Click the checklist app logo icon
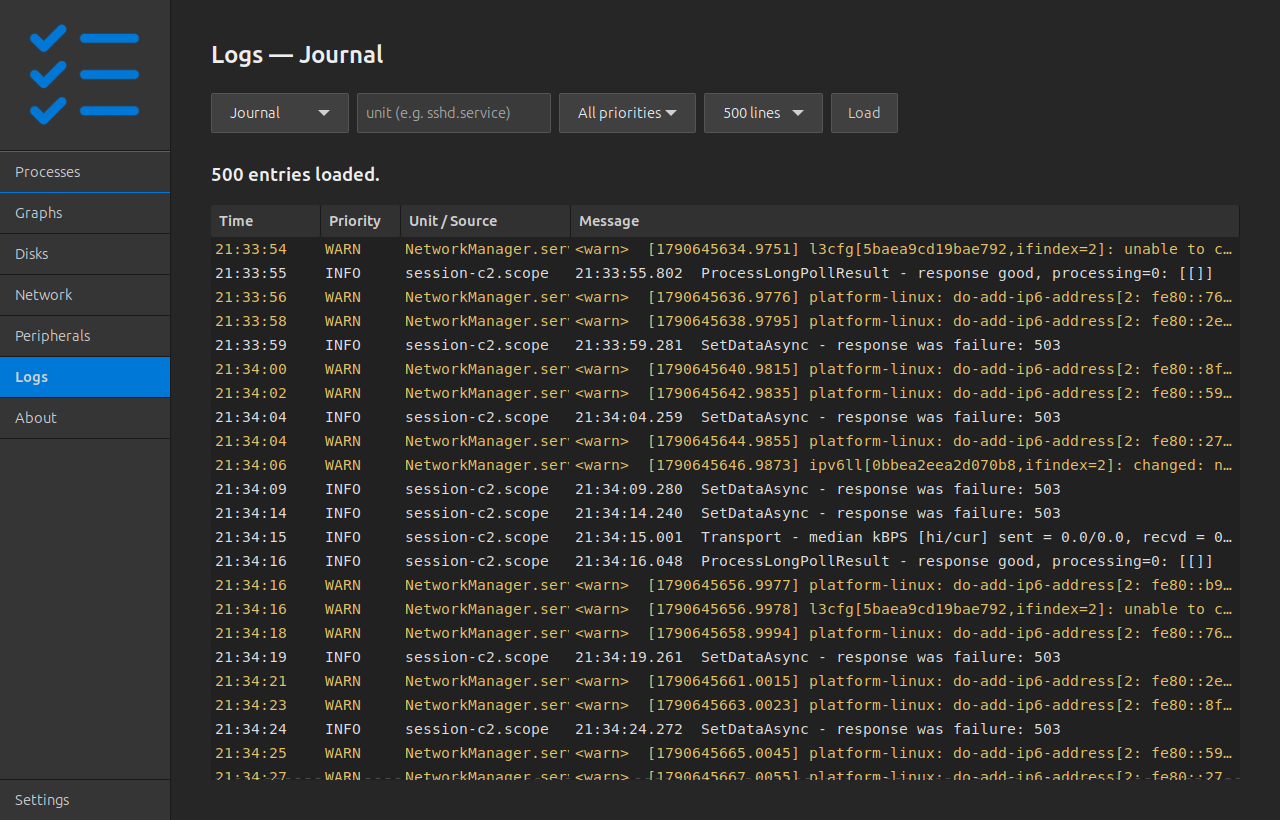1280x820 pixels. tap(85, 75)
